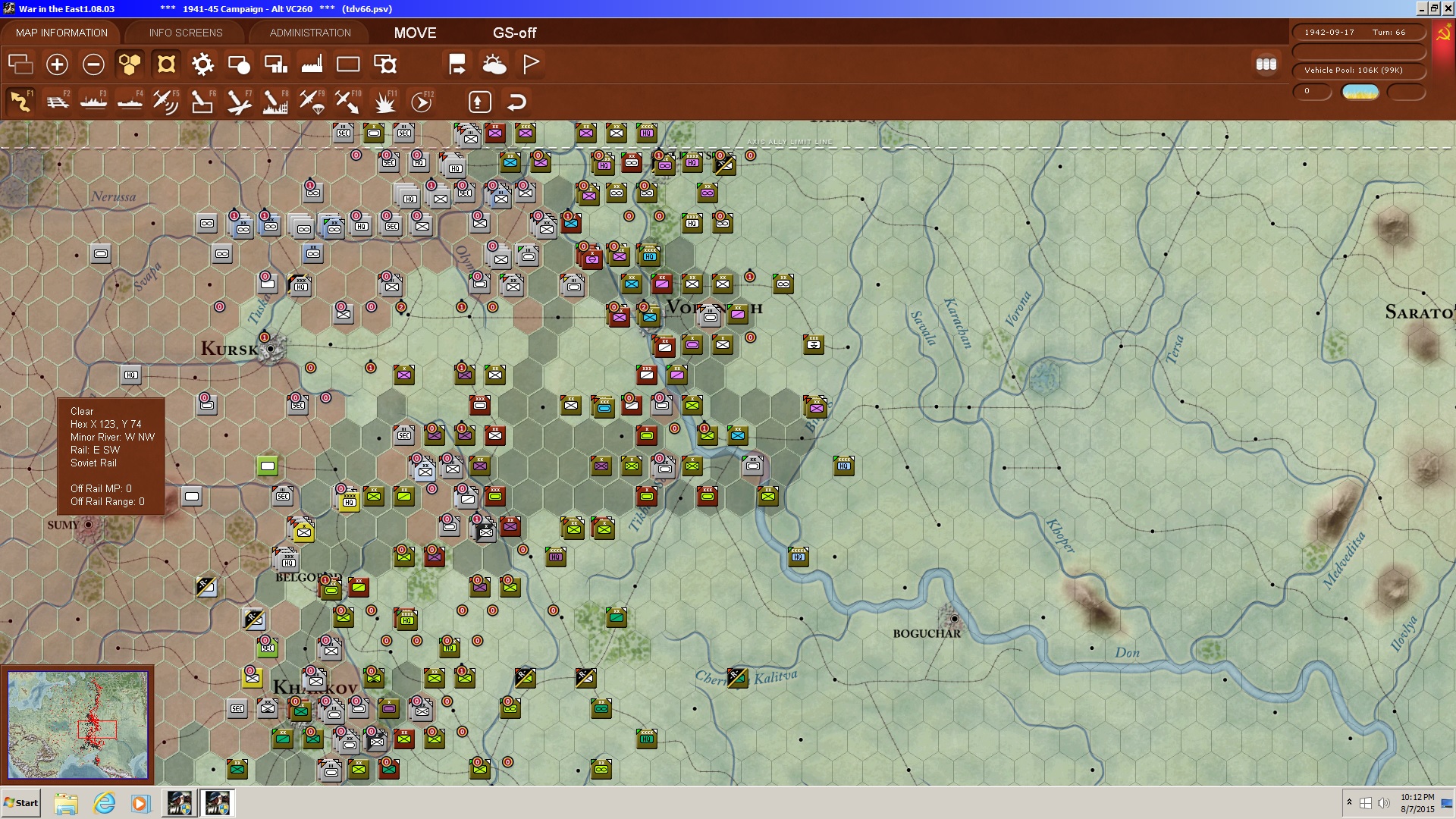Click the overlapping windows map-view icon
The height and width of the screenshot is (819, 1456).
(20, 64)
